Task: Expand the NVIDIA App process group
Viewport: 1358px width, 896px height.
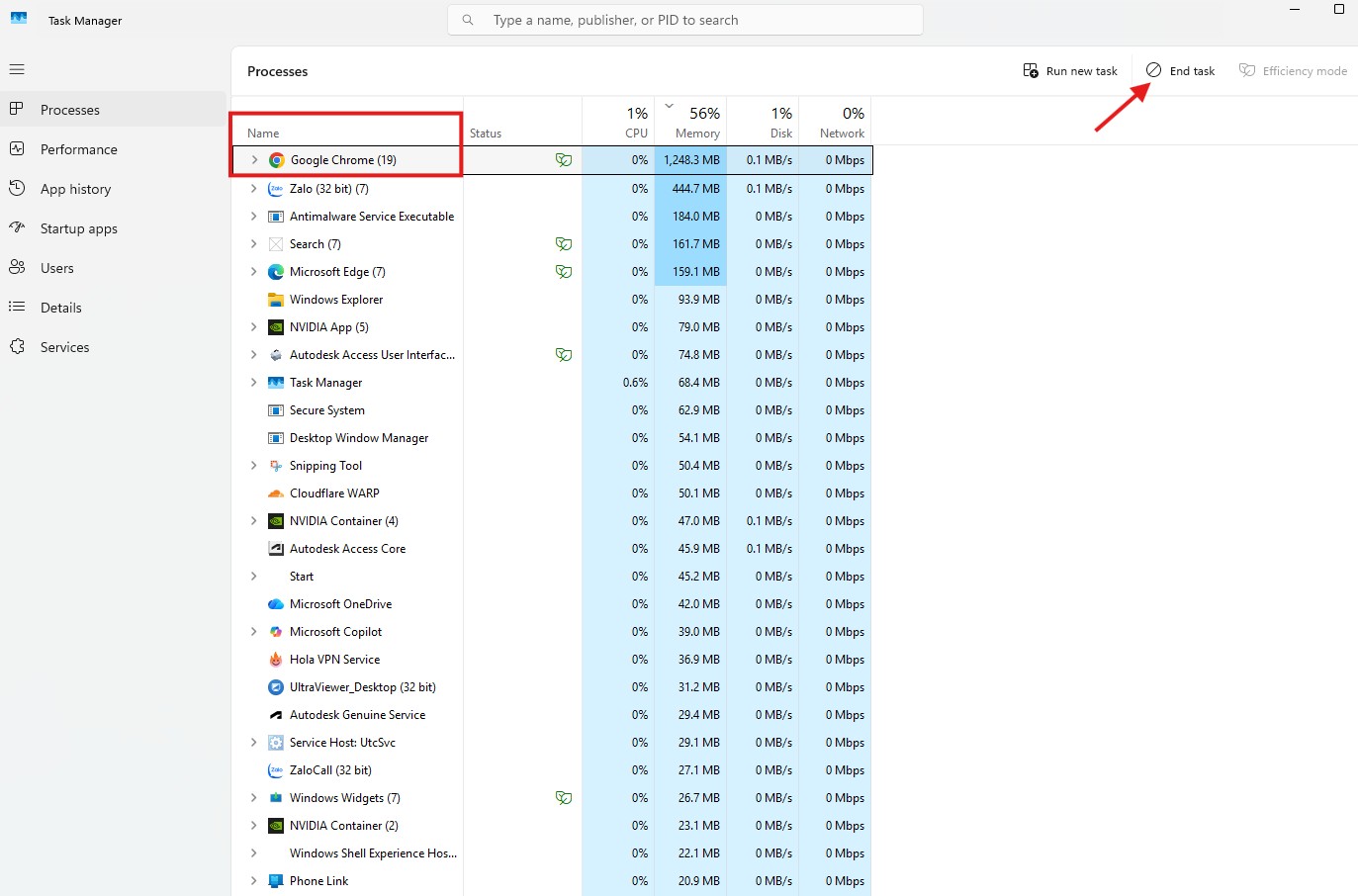Action: [x=254, y=327]
